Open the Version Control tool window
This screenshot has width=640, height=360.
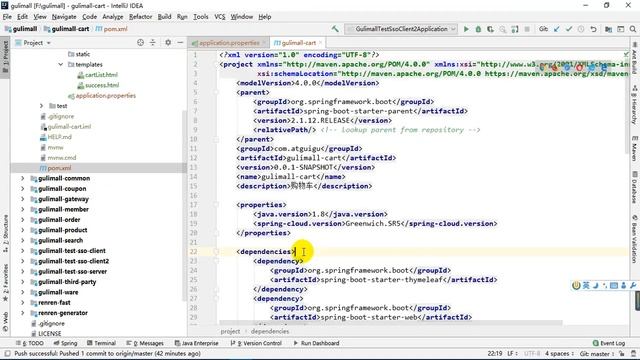pos(256,343)
